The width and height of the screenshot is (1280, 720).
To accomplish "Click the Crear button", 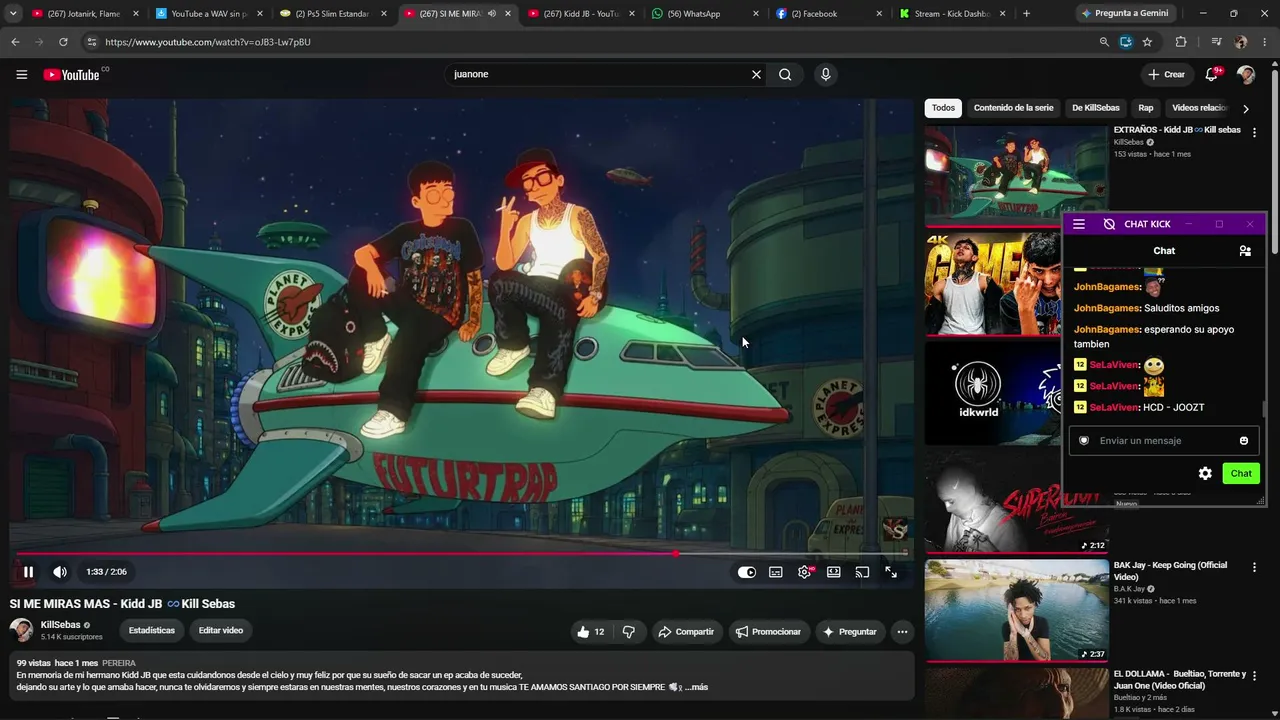I will pyautogui.click(x=1166, y=74).
